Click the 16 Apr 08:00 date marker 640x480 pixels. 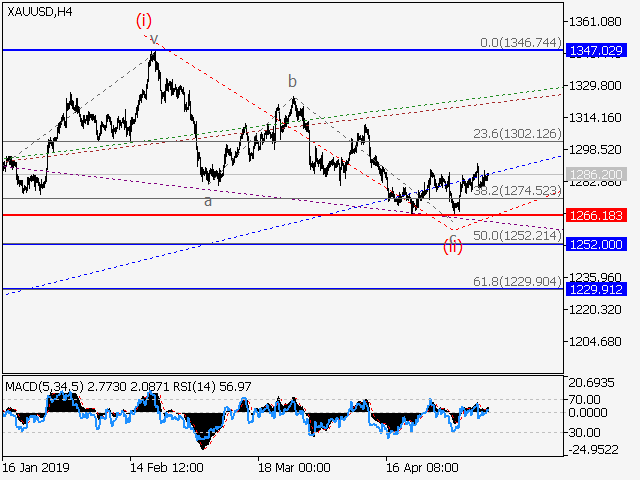(x=422, y=467)
